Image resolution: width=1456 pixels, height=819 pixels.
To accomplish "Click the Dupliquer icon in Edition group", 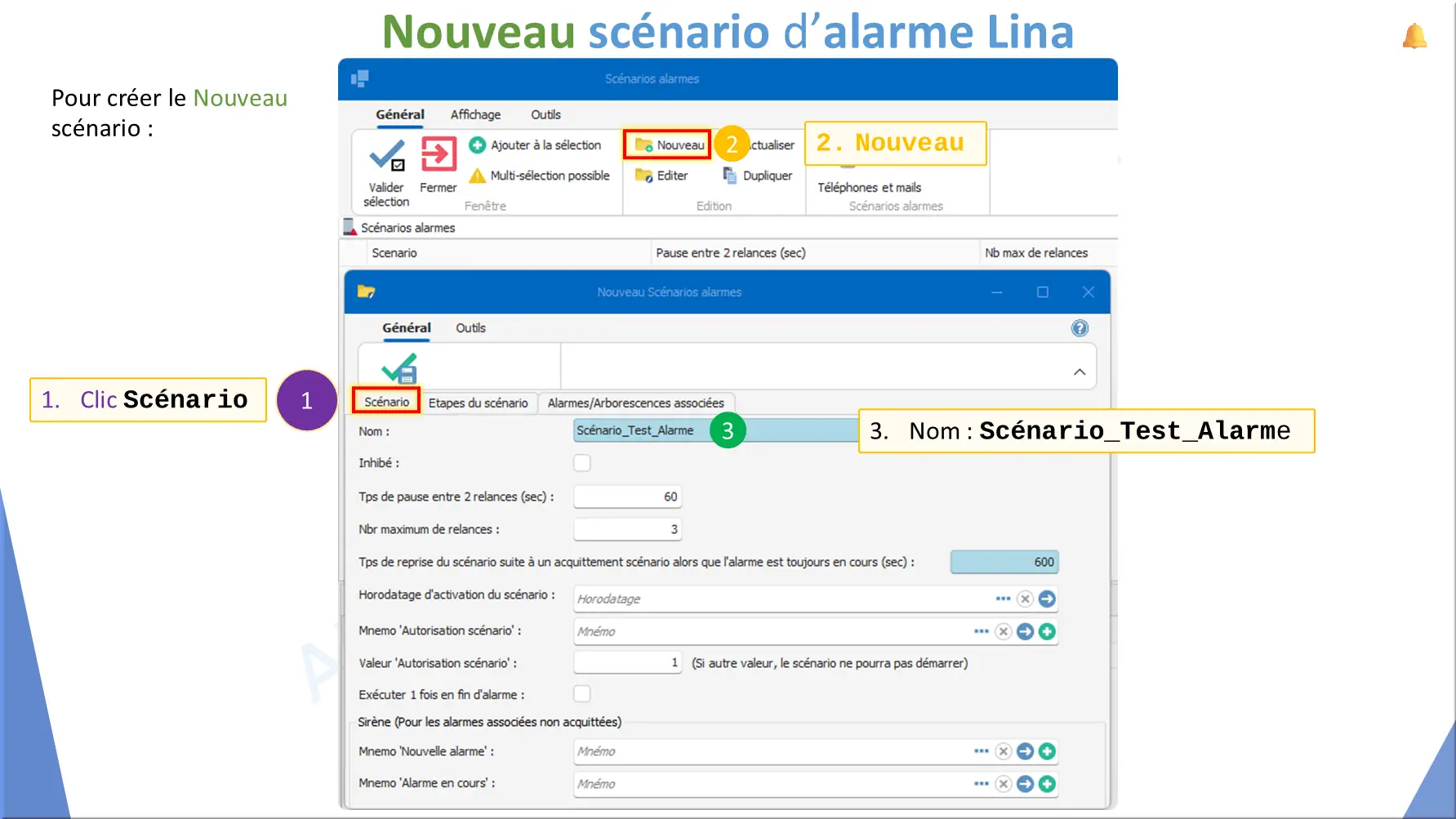I will pyautogui.click(x=730, y=176).
